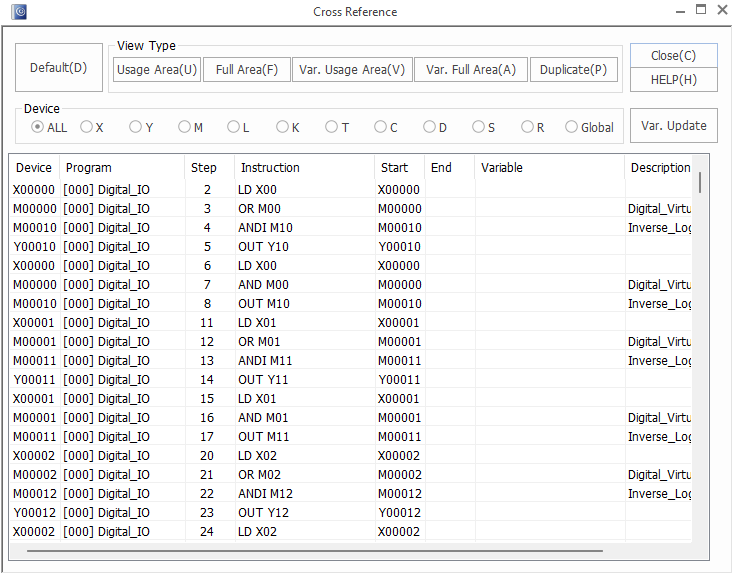This screenshot has width=733, height=575.
Task: Click the Cross Reference app icon in title bar
Action: click(x=20, y=12)
